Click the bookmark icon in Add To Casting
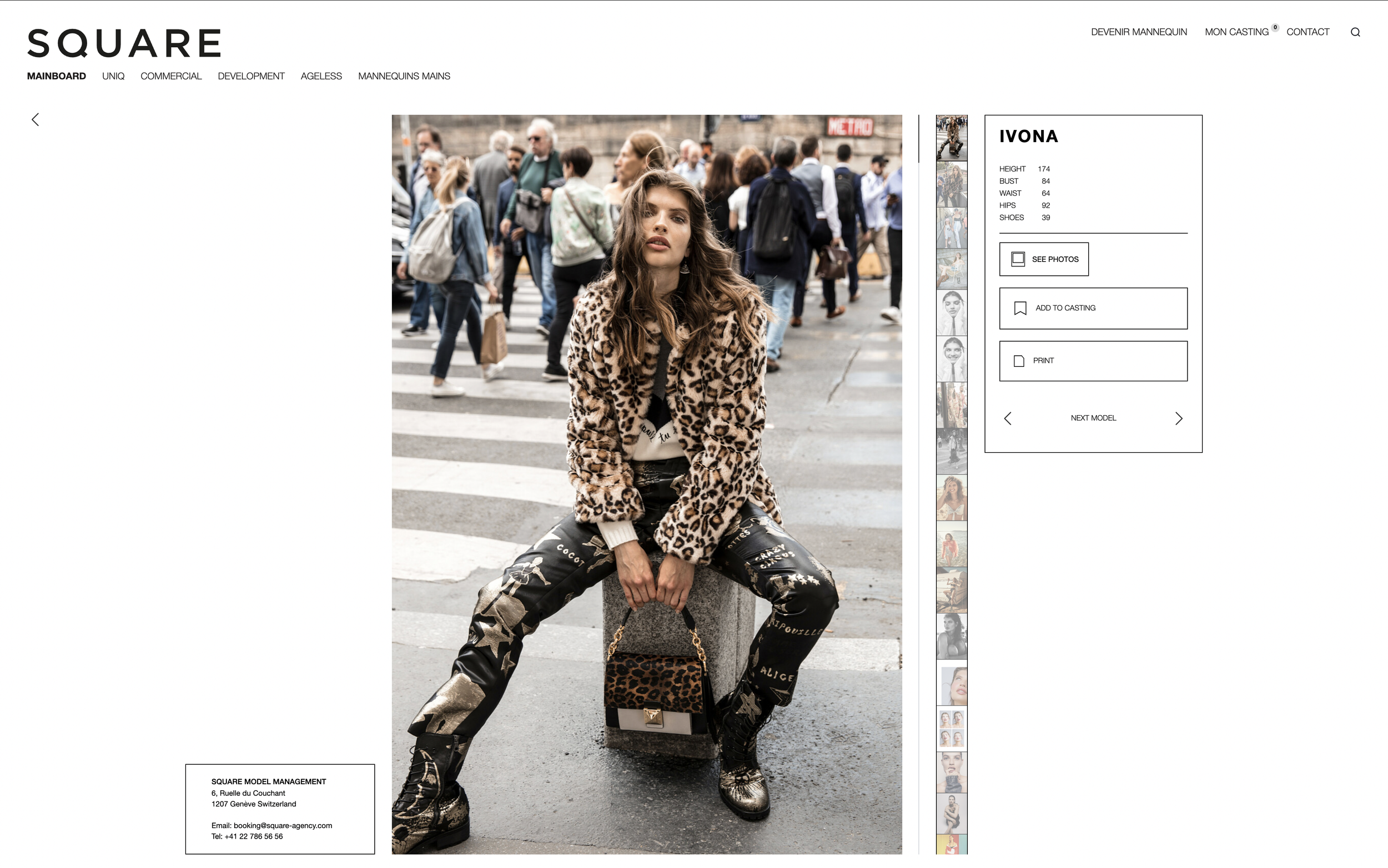Screen dimensions: 1388x868 [1019, 308]
